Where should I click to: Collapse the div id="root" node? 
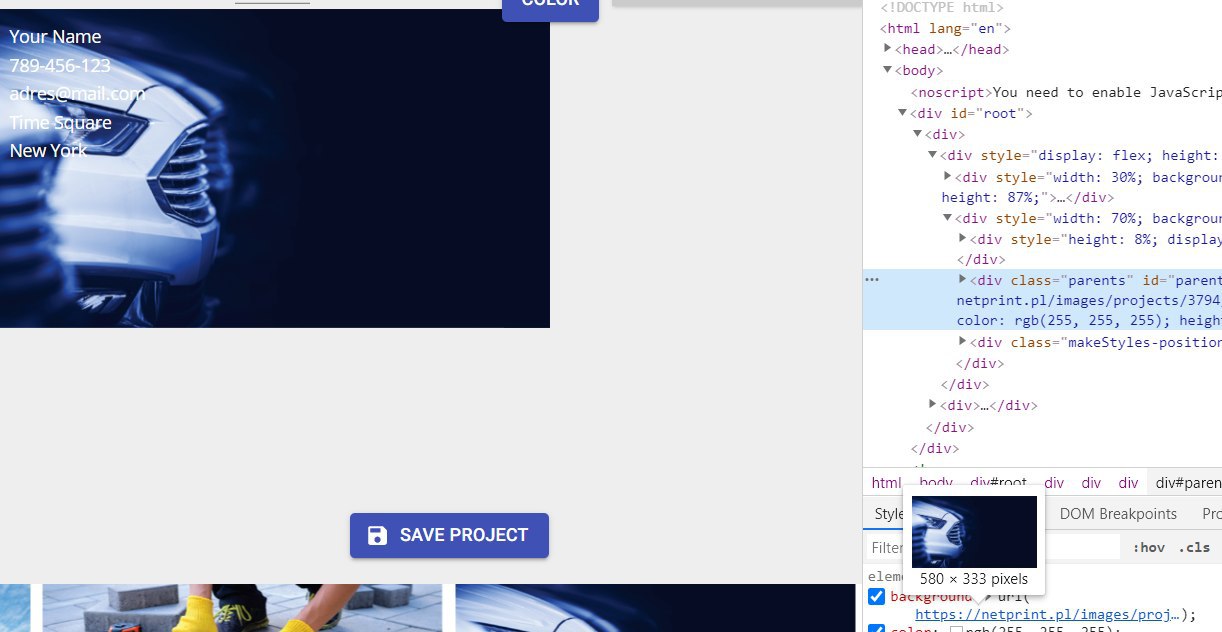903,113
